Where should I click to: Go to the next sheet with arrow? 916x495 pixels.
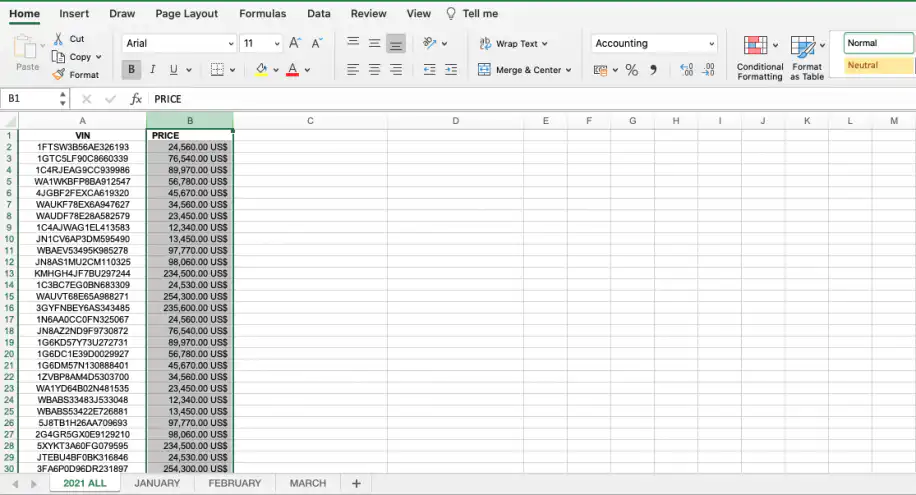click(34, 484)
